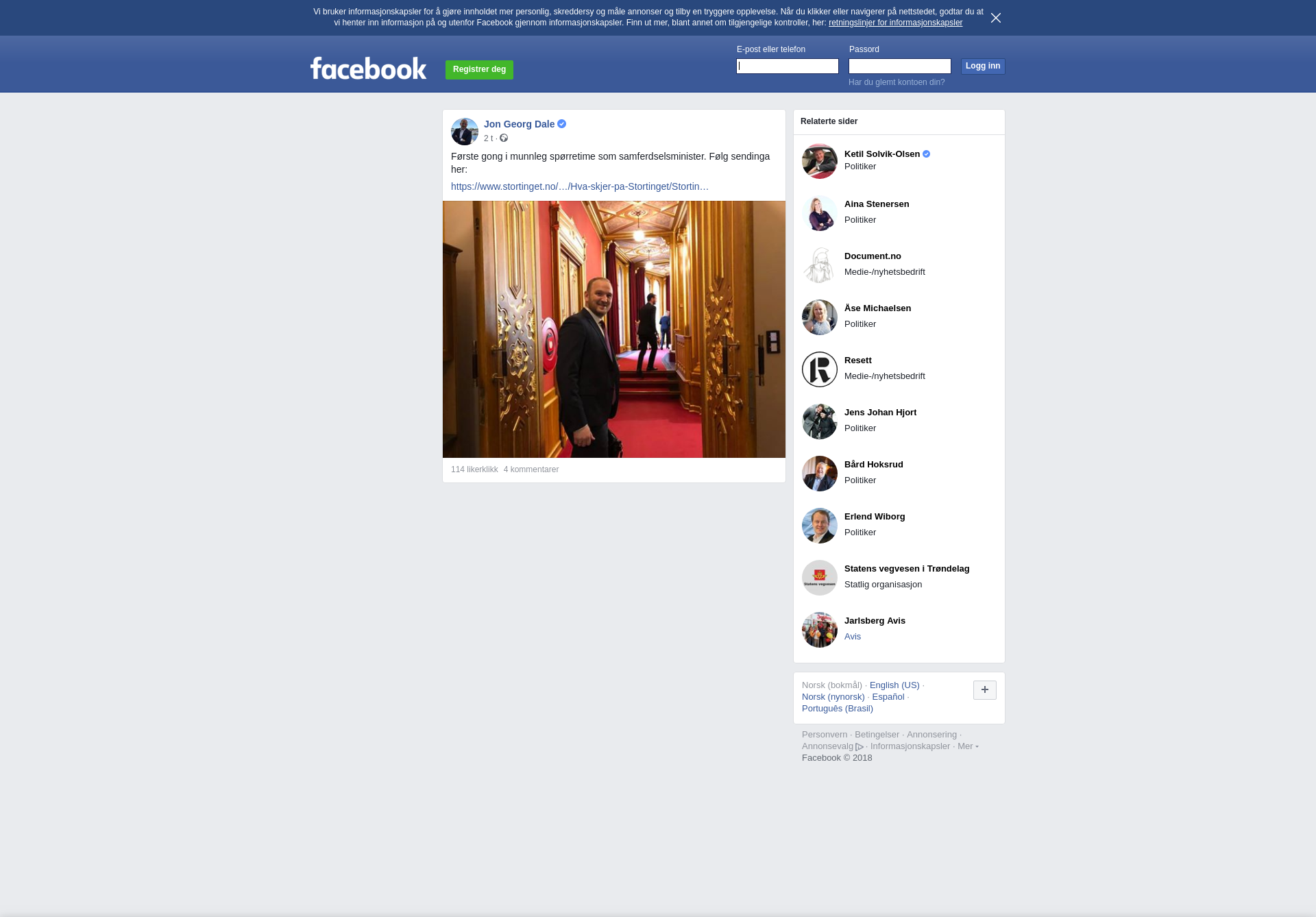Screen dimensions: 1316x917
Task: Open the post's corridor photo
Action: click(613, 329)
